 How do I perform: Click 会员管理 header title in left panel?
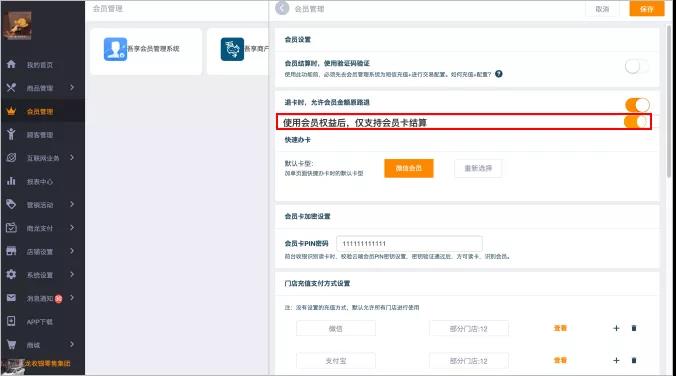coord(107,9)
